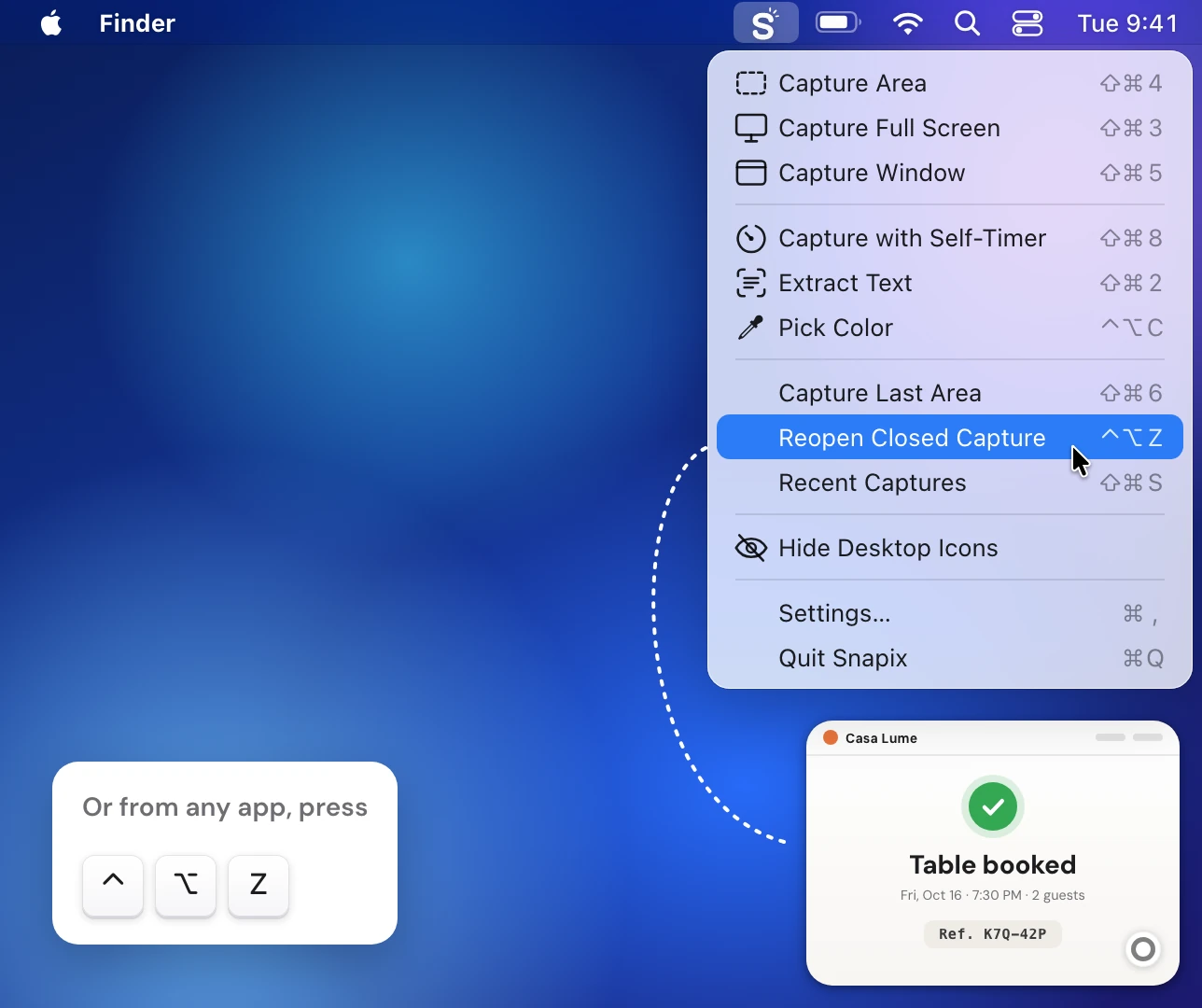Open the Finder menu
The height and width of the screenshot is (1008, 1202).
[x=137, y=23]
